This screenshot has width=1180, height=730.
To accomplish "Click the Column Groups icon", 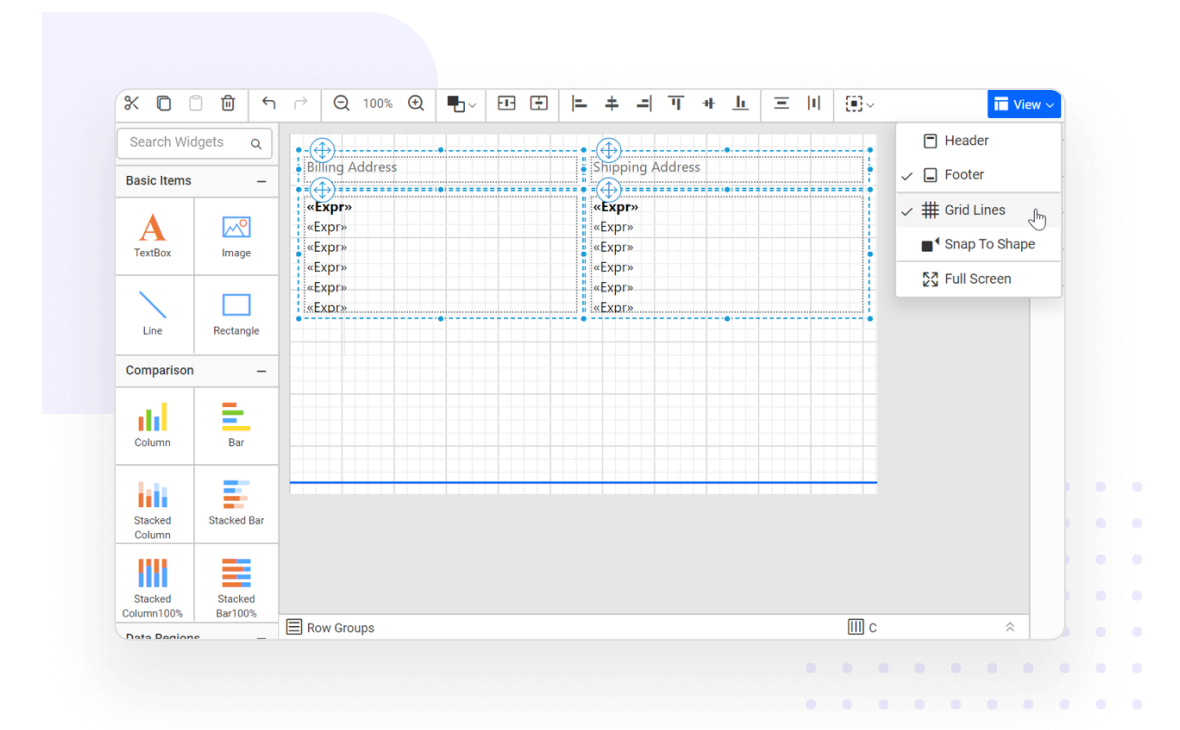I will tap(856, 627).
